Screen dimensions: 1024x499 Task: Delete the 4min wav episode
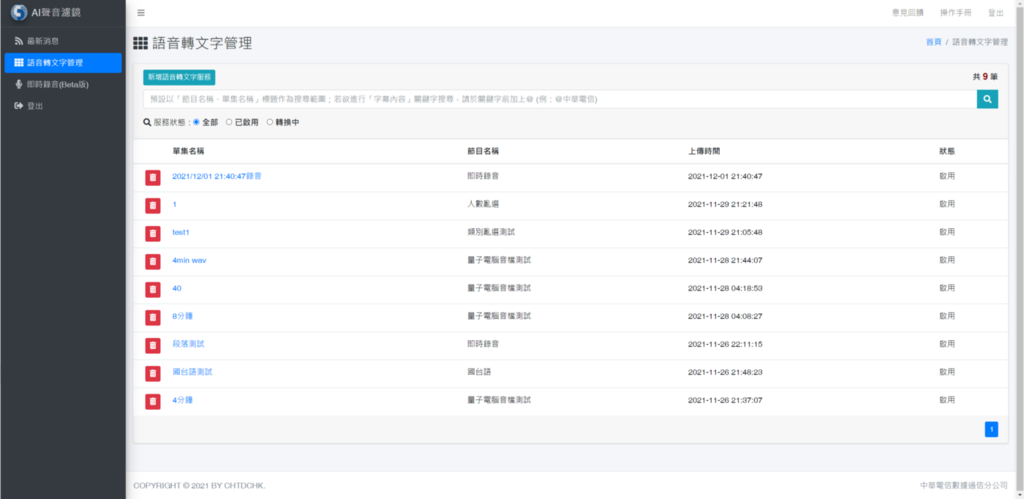click(x=152, y=261)
